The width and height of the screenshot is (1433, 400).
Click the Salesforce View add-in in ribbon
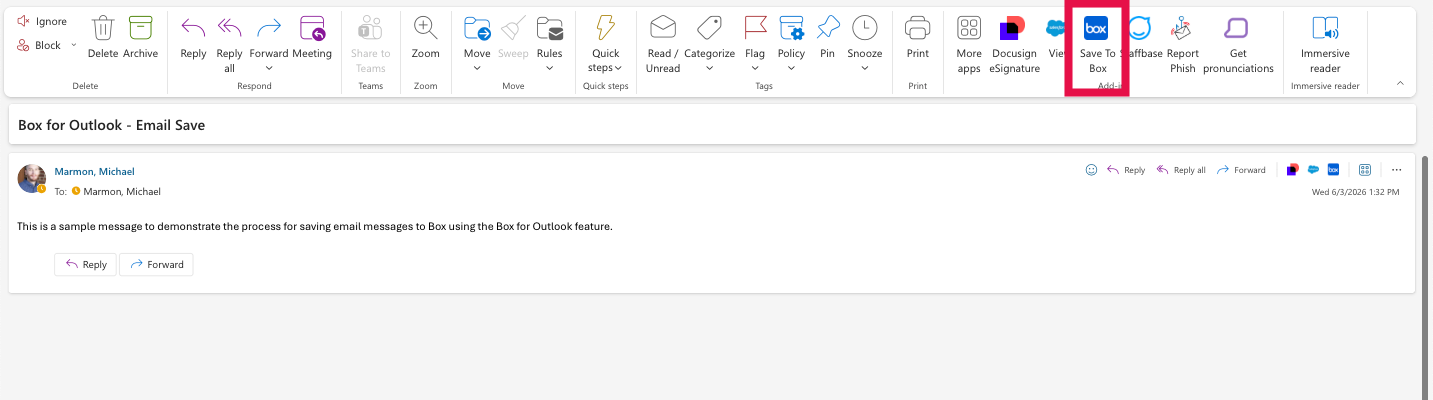tap(1055, 38)
